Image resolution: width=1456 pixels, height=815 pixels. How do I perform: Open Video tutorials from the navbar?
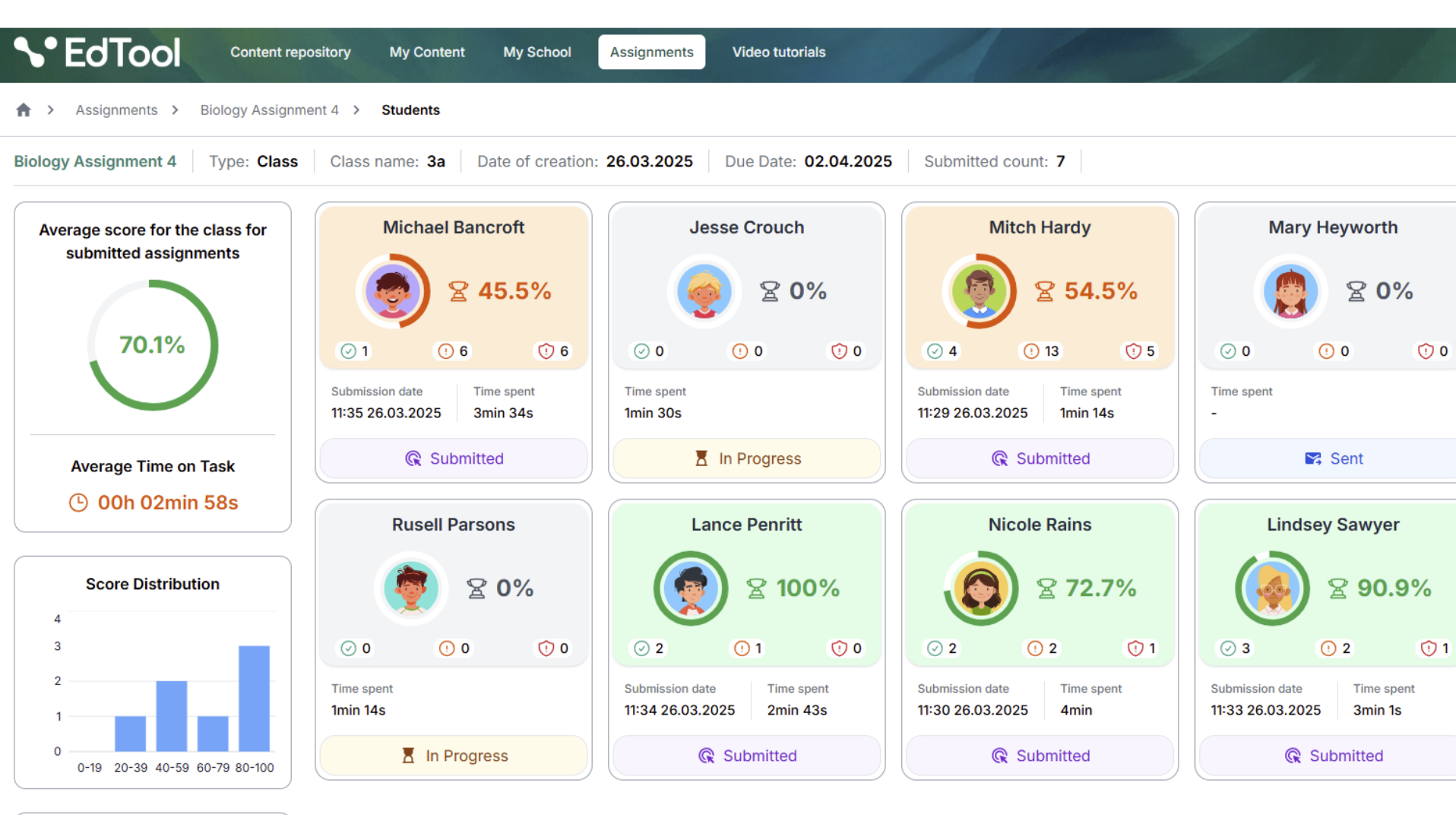click(x=778, y=52)
